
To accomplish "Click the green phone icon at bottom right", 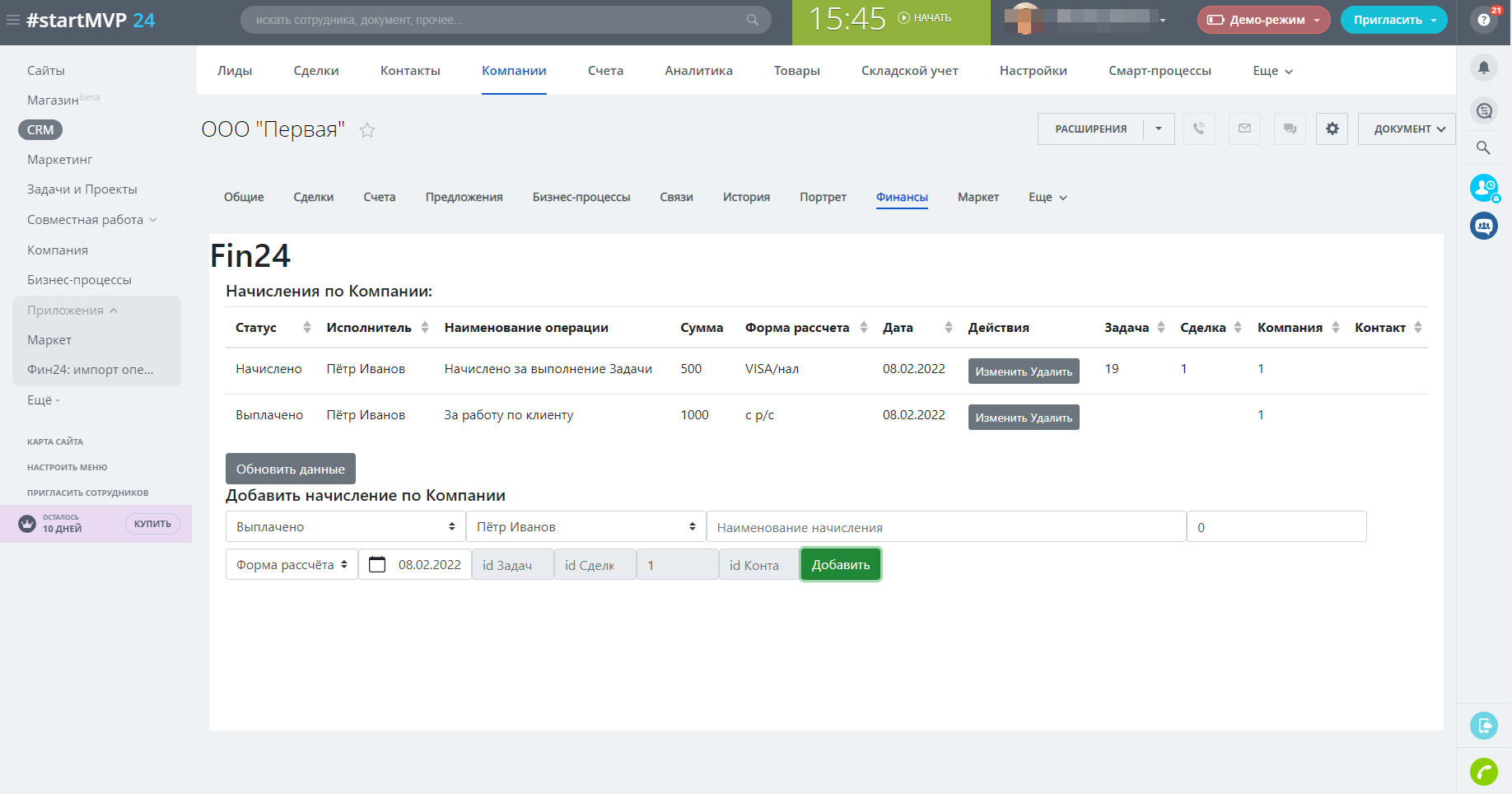I will pyautogui.click(x=1483, y=772).
